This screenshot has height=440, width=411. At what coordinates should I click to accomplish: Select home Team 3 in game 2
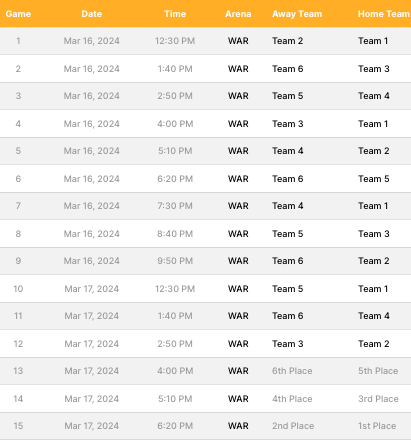374,69
